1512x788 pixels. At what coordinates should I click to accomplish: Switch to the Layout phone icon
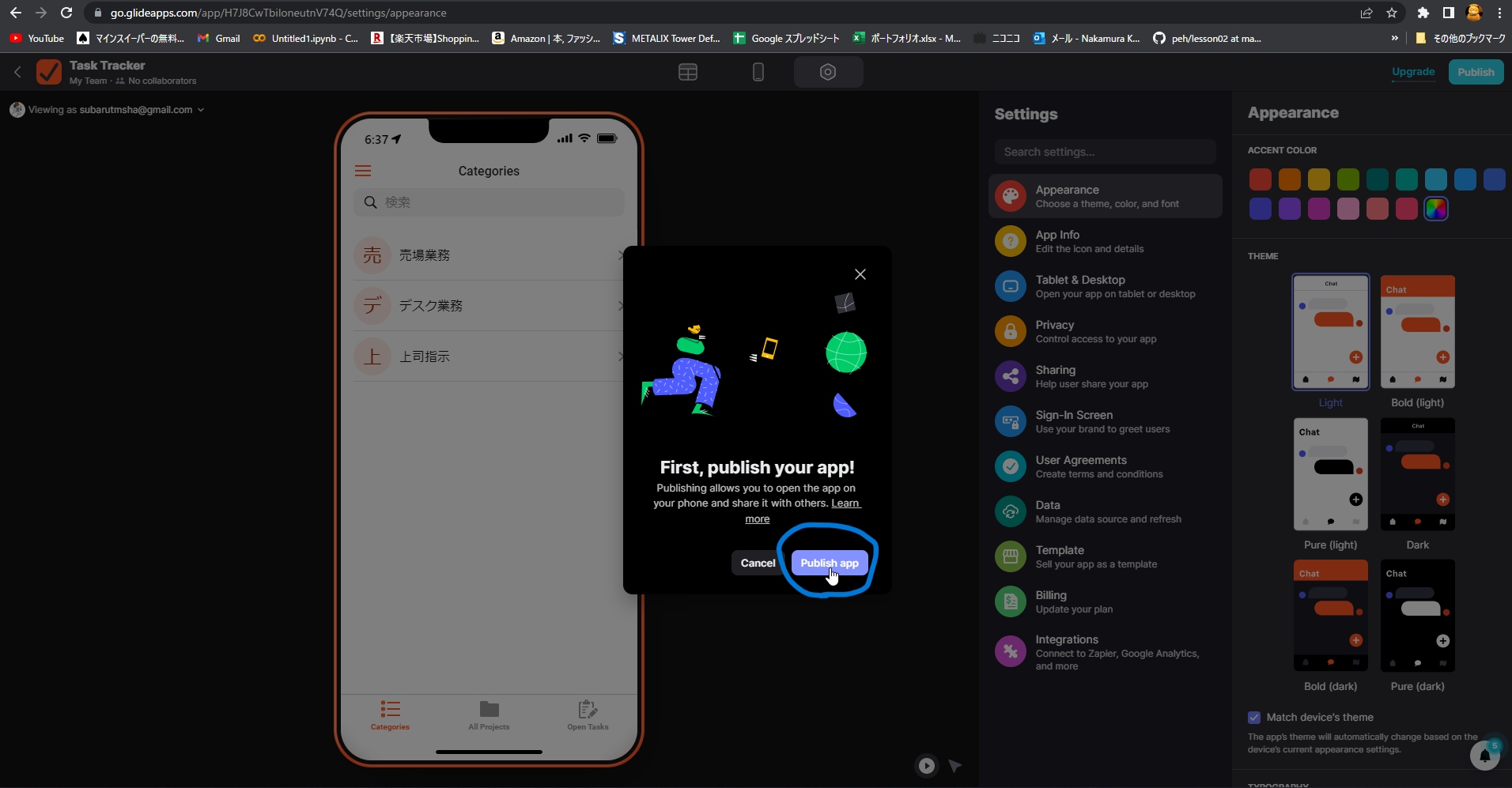[758, 72]
